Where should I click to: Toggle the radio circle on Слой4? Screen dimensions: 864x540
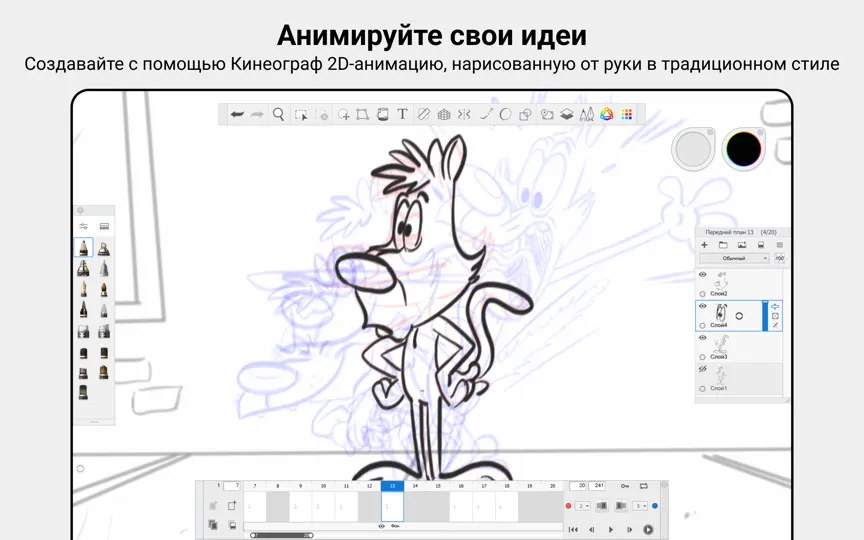point(703,326)
